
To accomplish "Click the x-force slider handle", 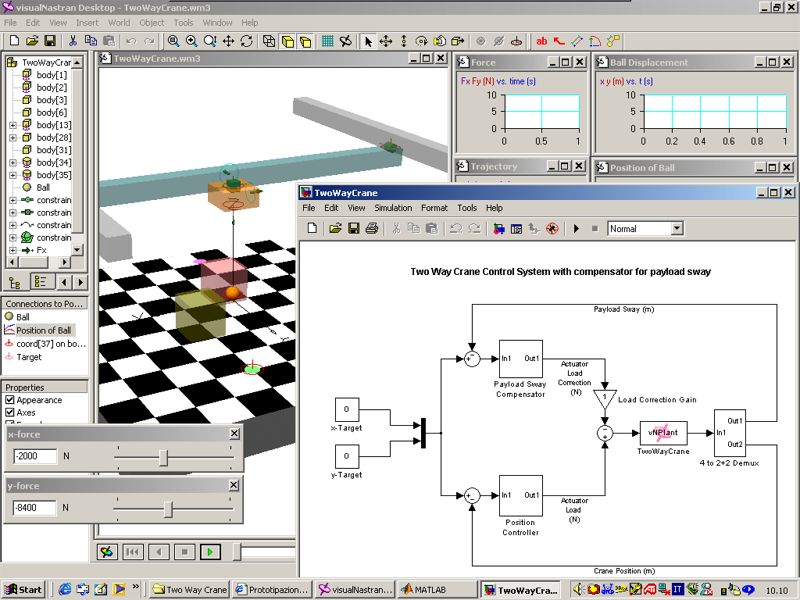I will 163,458.
